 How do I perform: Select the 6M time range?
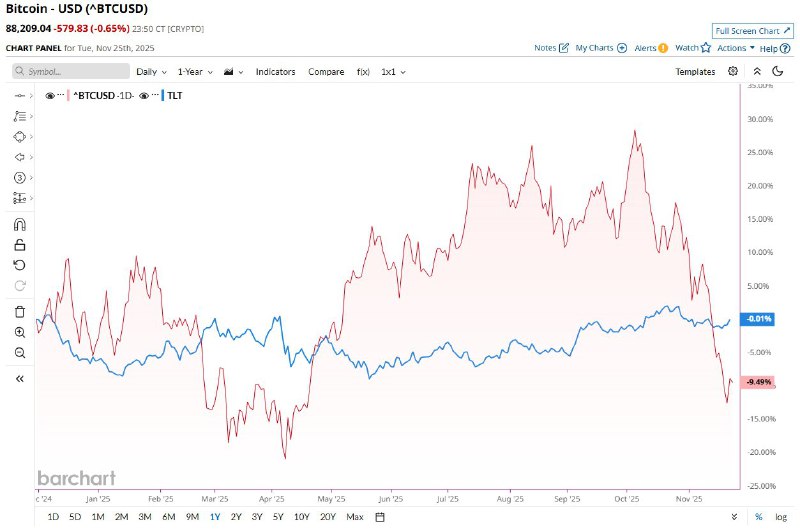[x=169, y=516]
